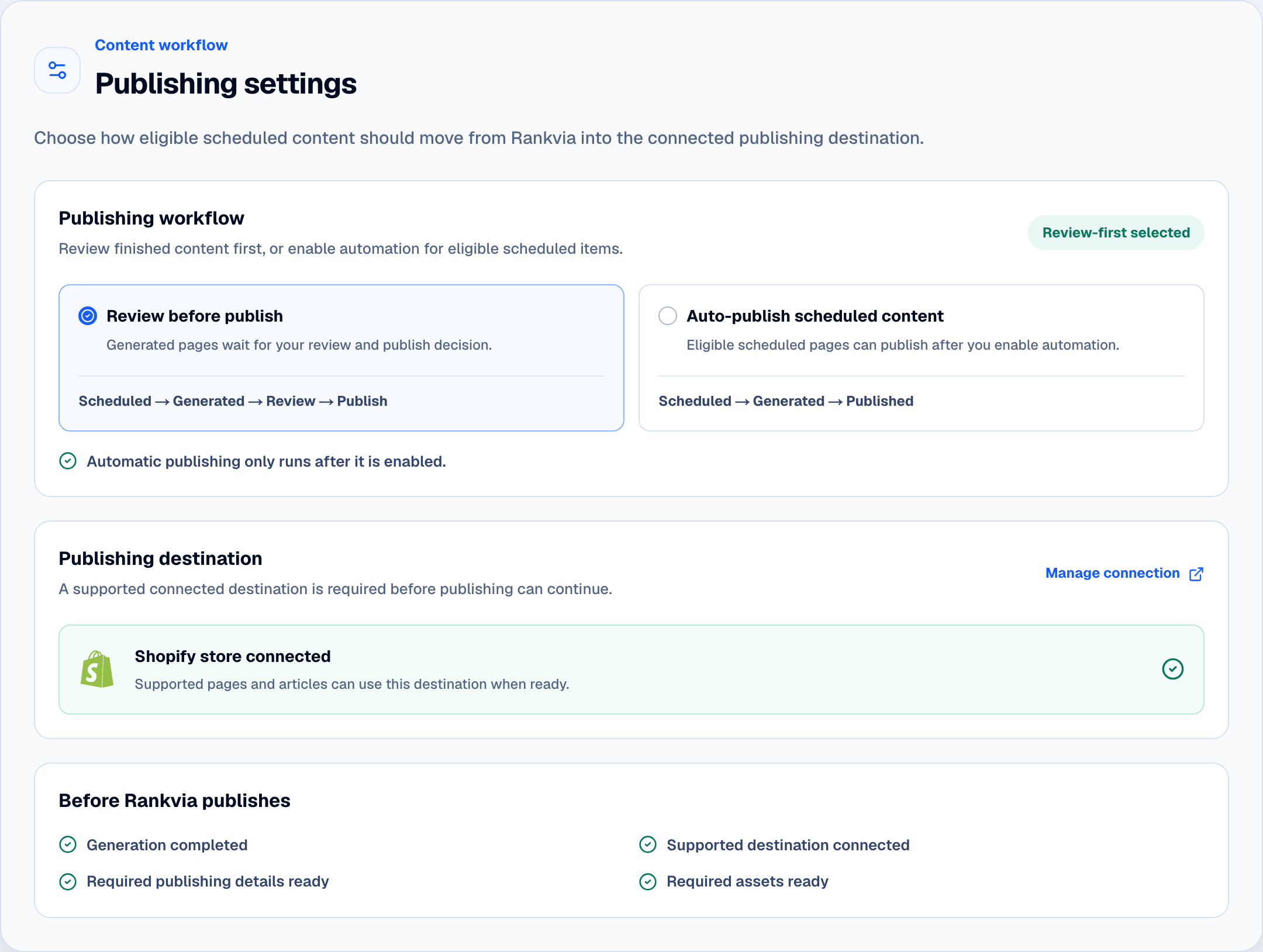The image size is (1263, 952).
Task: Click 'Eligible scheduled pages can publish' description
Action: (x=903, y=345)
